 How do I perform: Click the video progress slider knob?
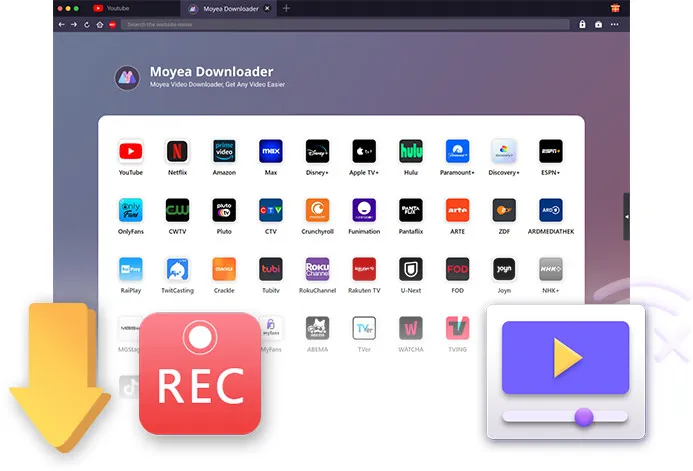pos(584,417)
